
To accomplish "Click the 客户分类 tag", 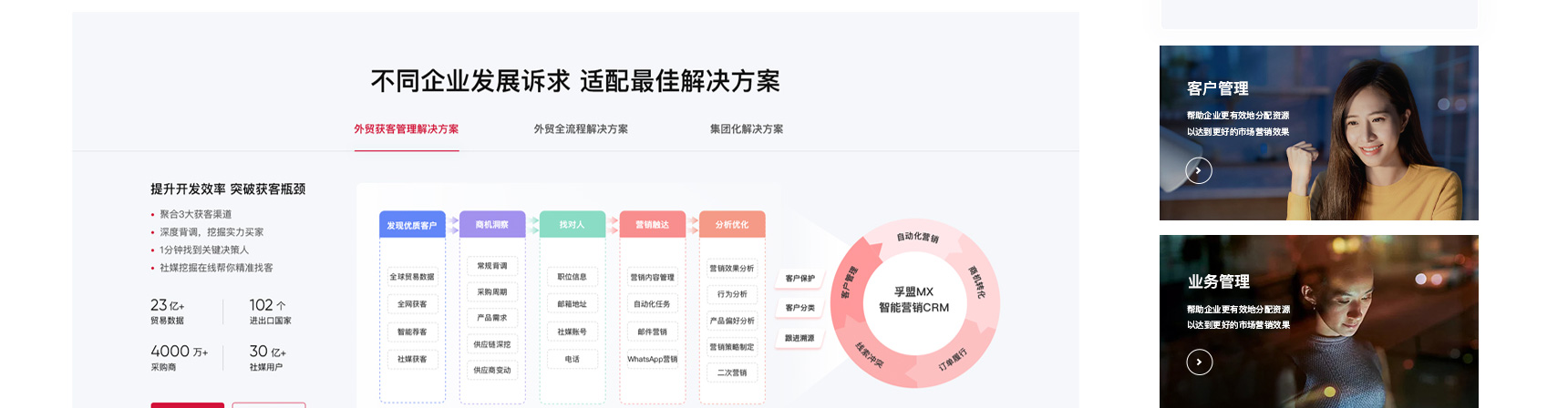I will [x=800, y=308].
